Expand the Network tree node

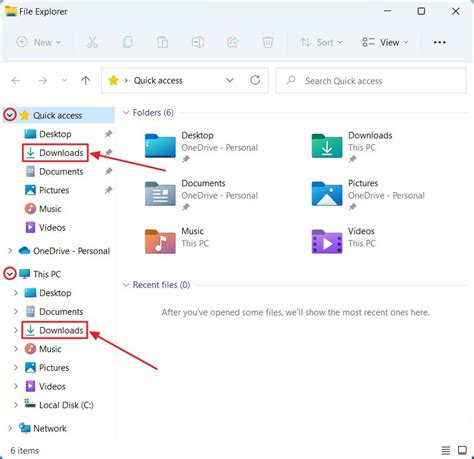tap(10, 428)
